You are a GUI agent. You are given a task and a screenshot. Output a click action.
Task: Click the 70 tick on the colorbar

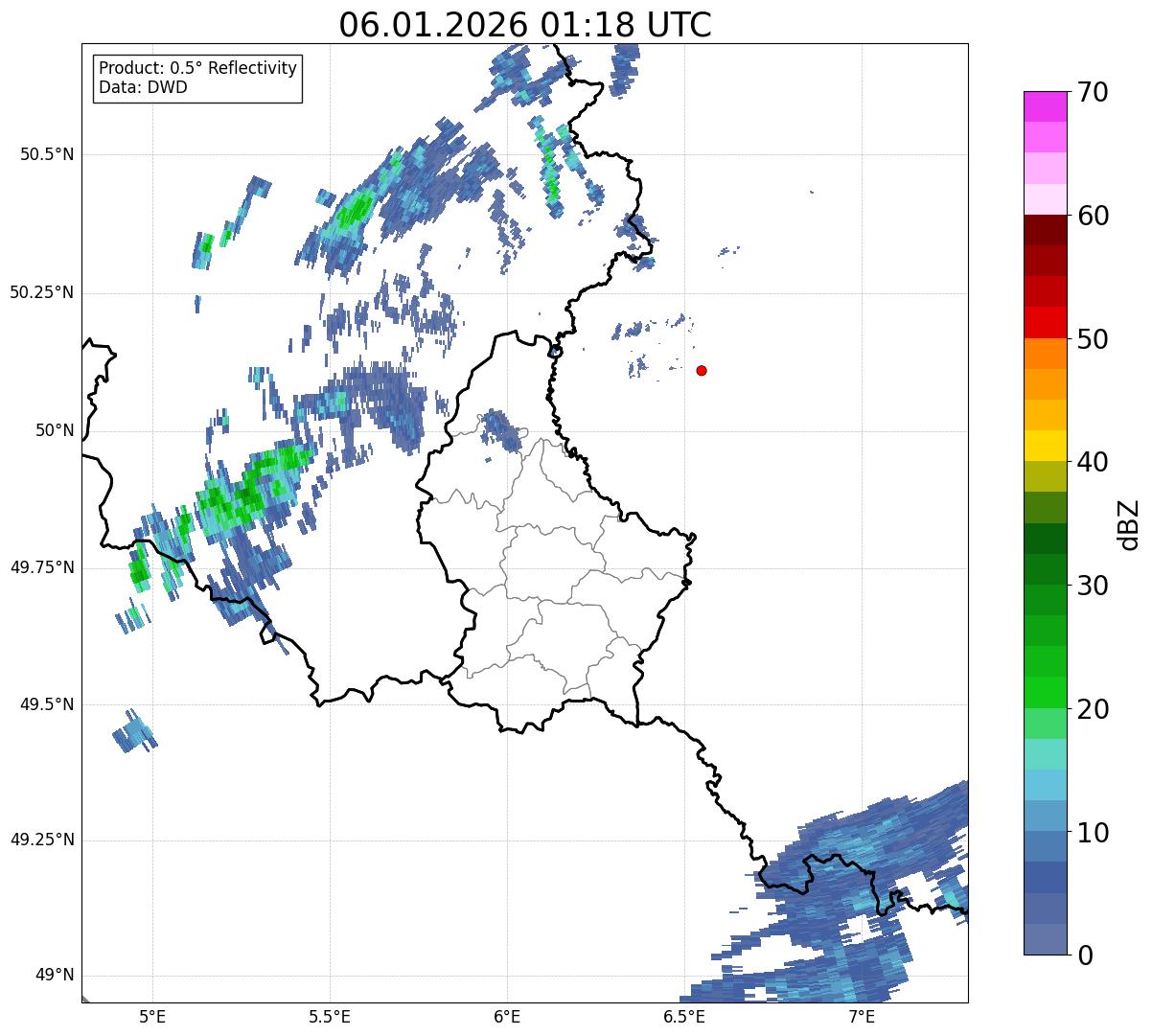[1092, 92]
